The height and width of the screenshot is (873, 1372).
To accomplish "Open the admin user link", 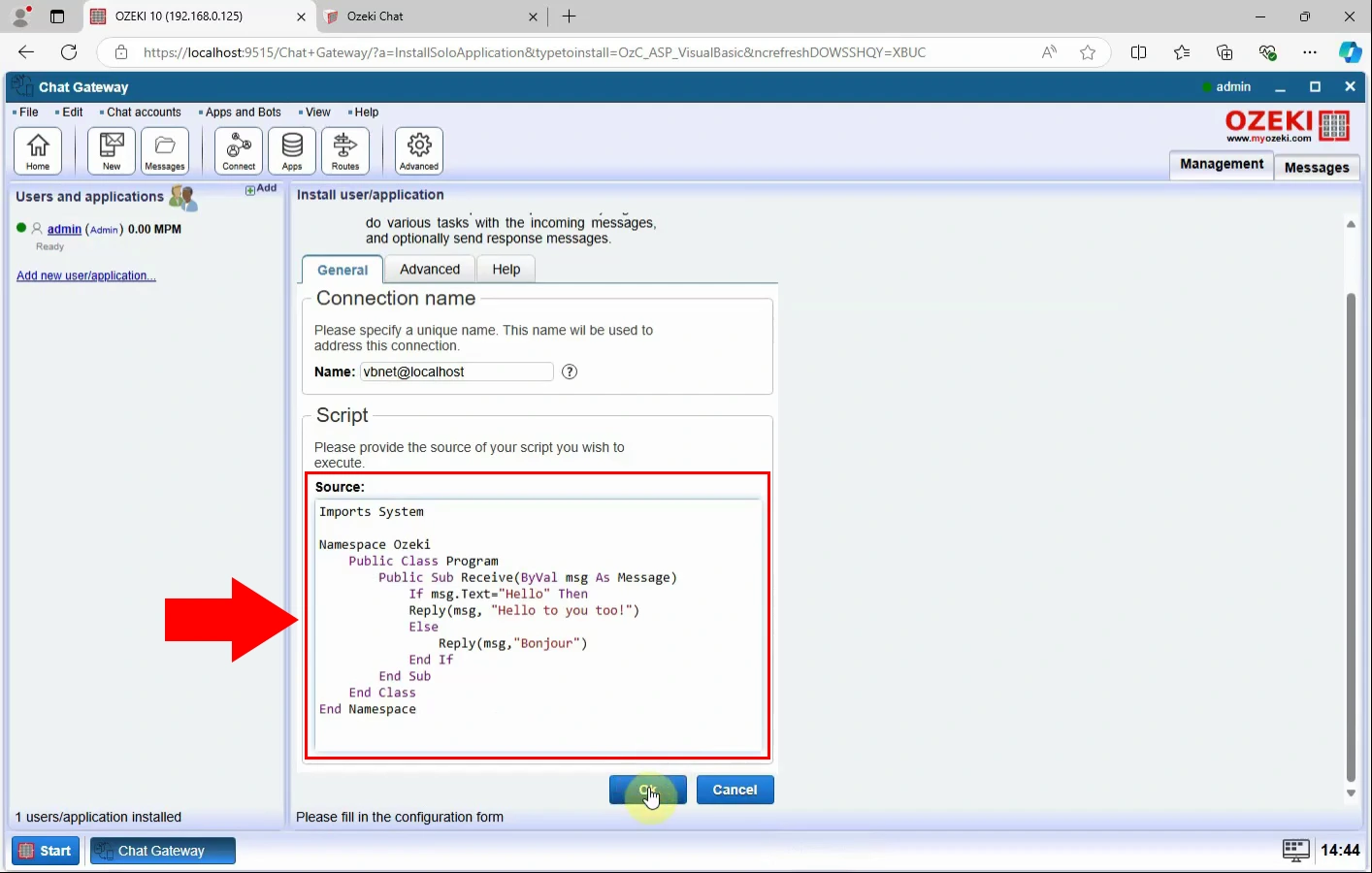I will click(64, 230).
